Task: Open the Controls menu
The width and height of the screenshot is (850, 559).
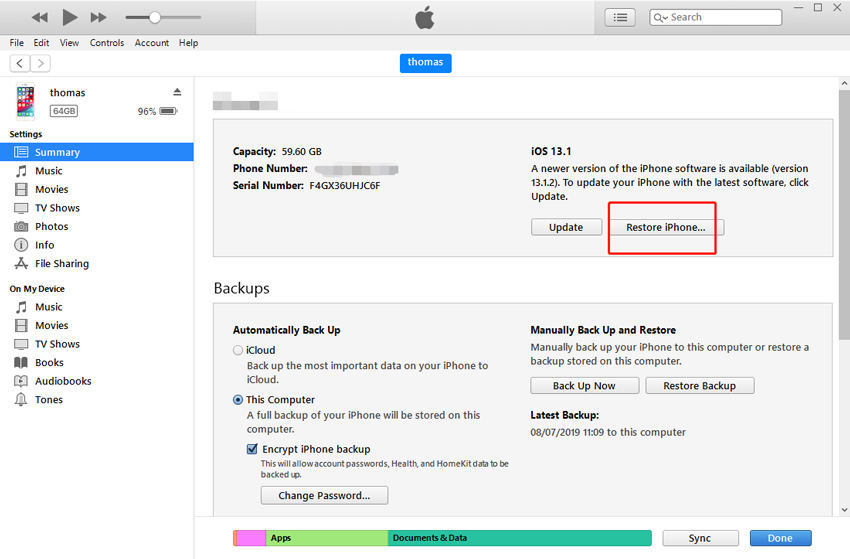Action: [x=107, y=43]
